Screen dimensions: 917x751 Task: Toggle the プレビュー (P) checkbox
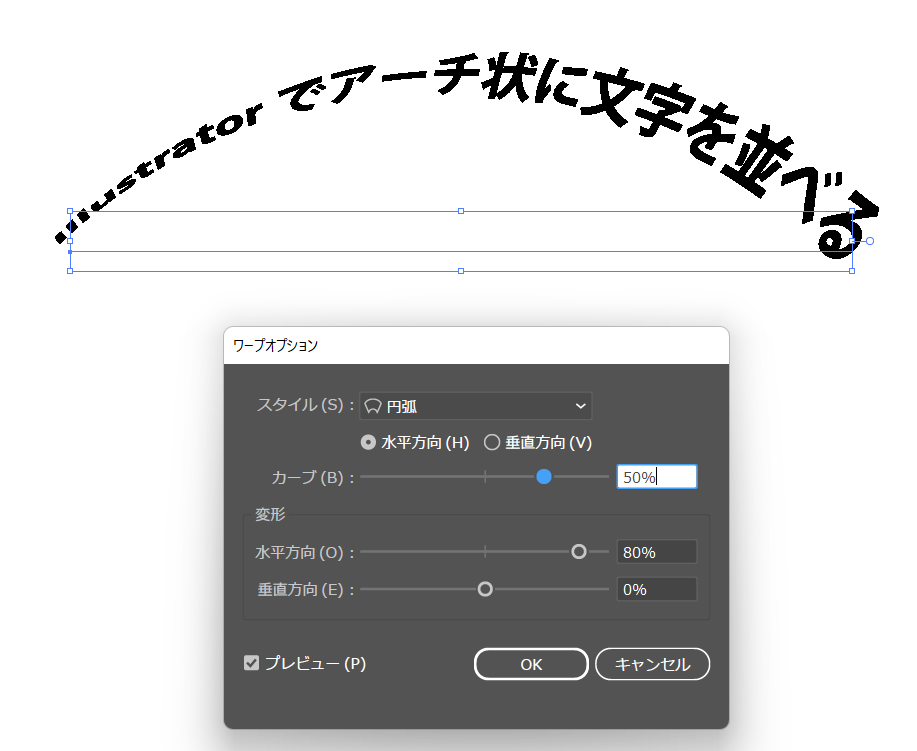tap(251, 663)
